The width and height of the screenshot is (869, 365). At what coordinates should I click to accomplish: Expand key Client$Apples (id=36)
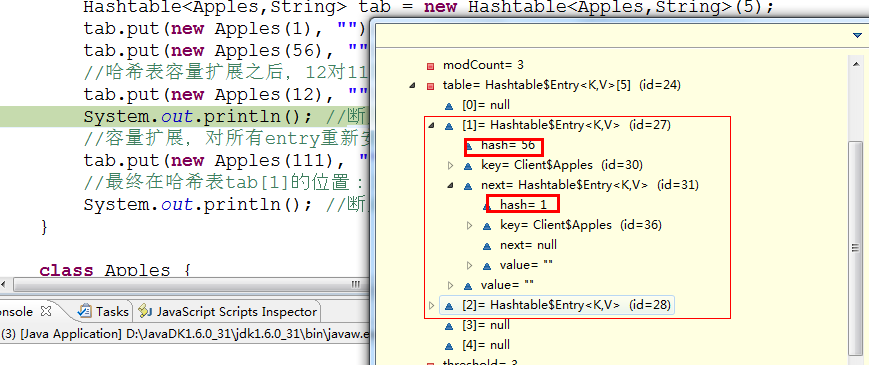[469, 225]
